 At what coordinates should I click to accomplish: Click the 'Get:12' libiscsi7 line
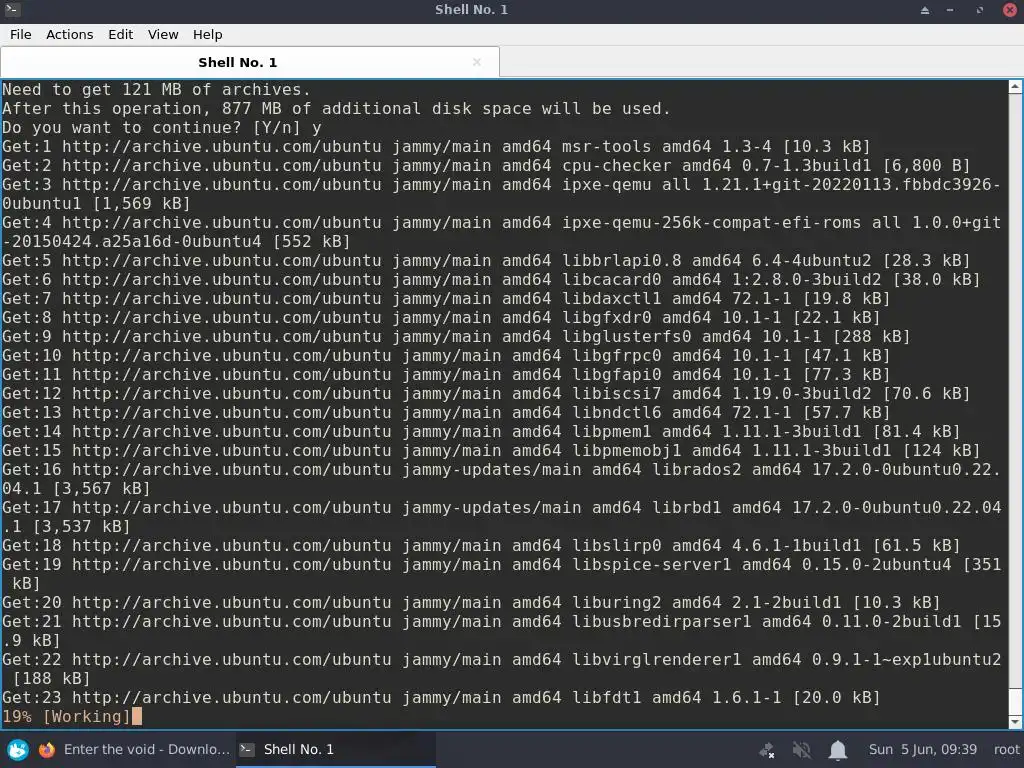click(x=486, y=393)
